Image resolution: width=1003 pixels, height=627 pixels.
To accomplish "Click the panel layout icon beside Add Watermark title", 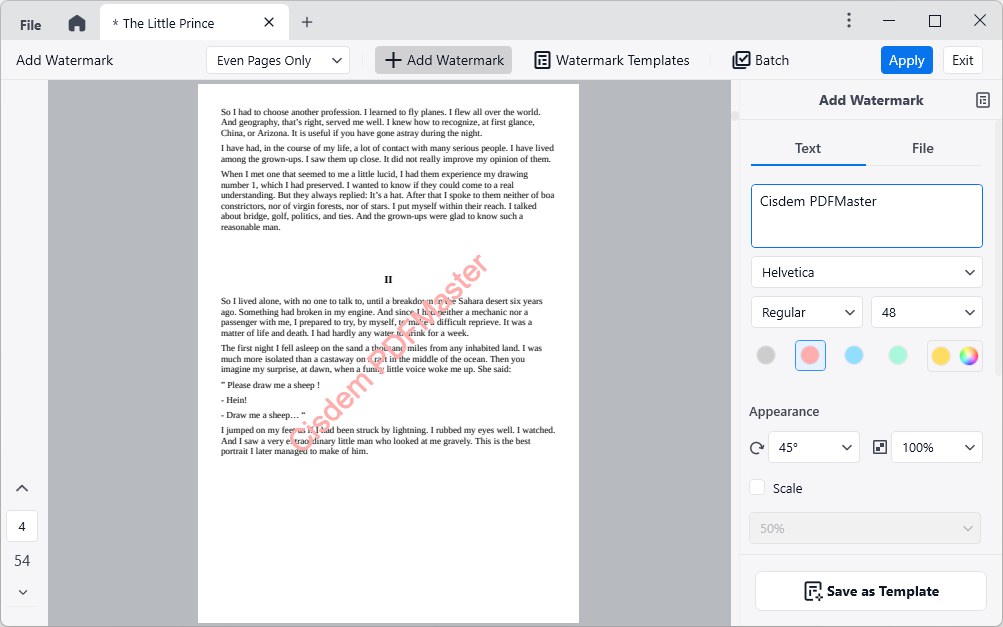I will pos(984,100).
